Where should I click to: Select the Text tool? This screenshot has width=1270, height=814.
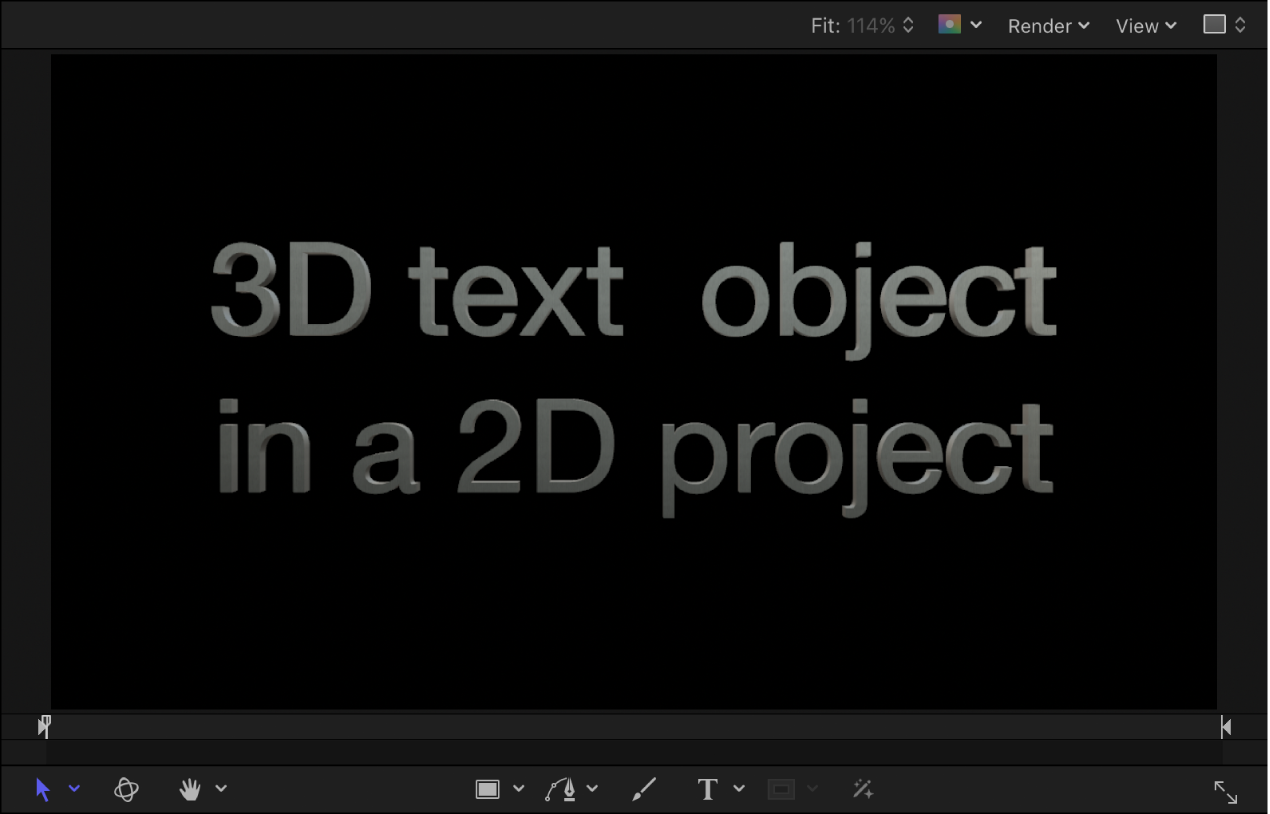click(707, 789)
